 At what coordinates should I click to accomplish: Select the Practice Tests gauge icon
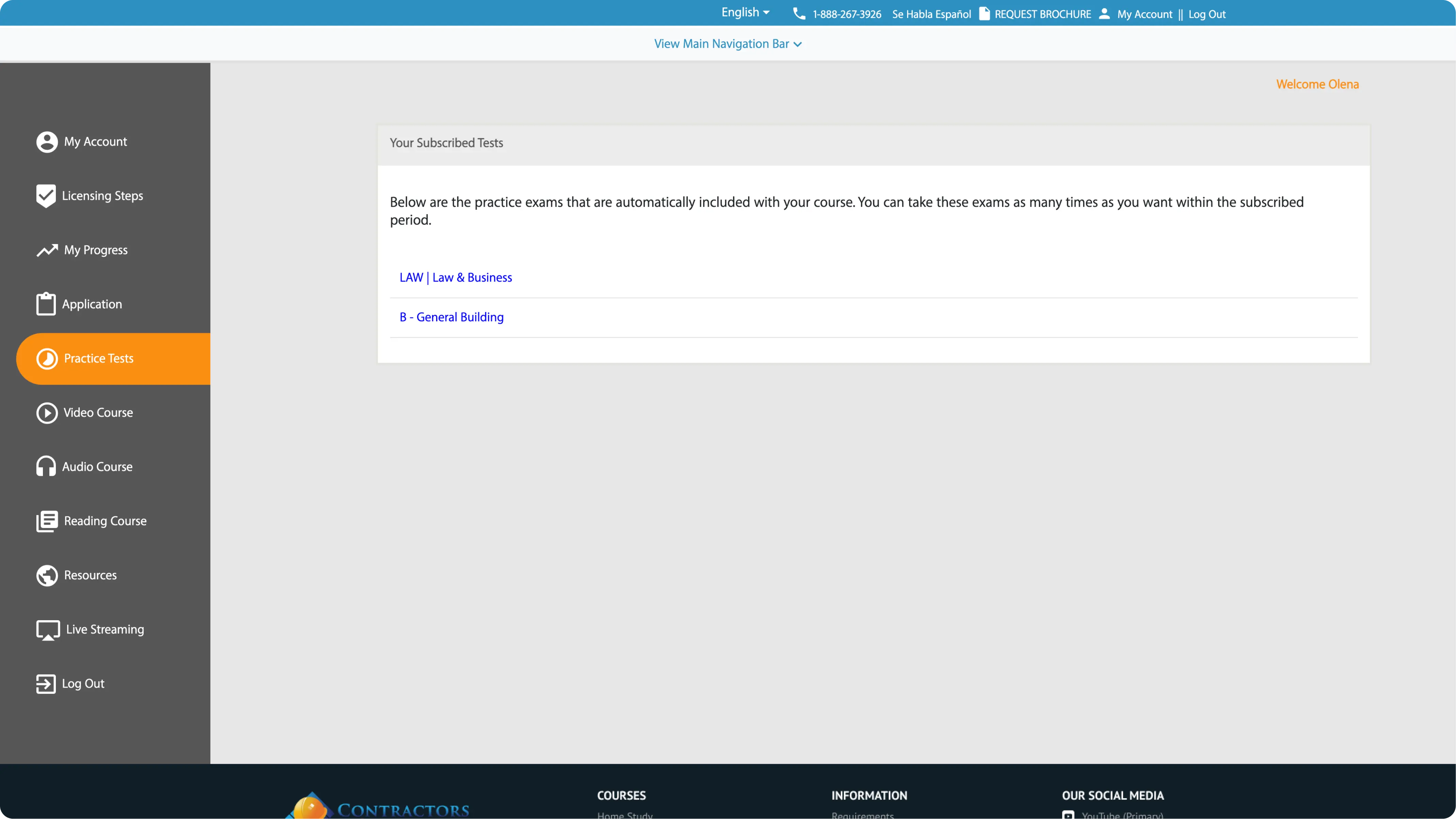[x=46, y=358]
